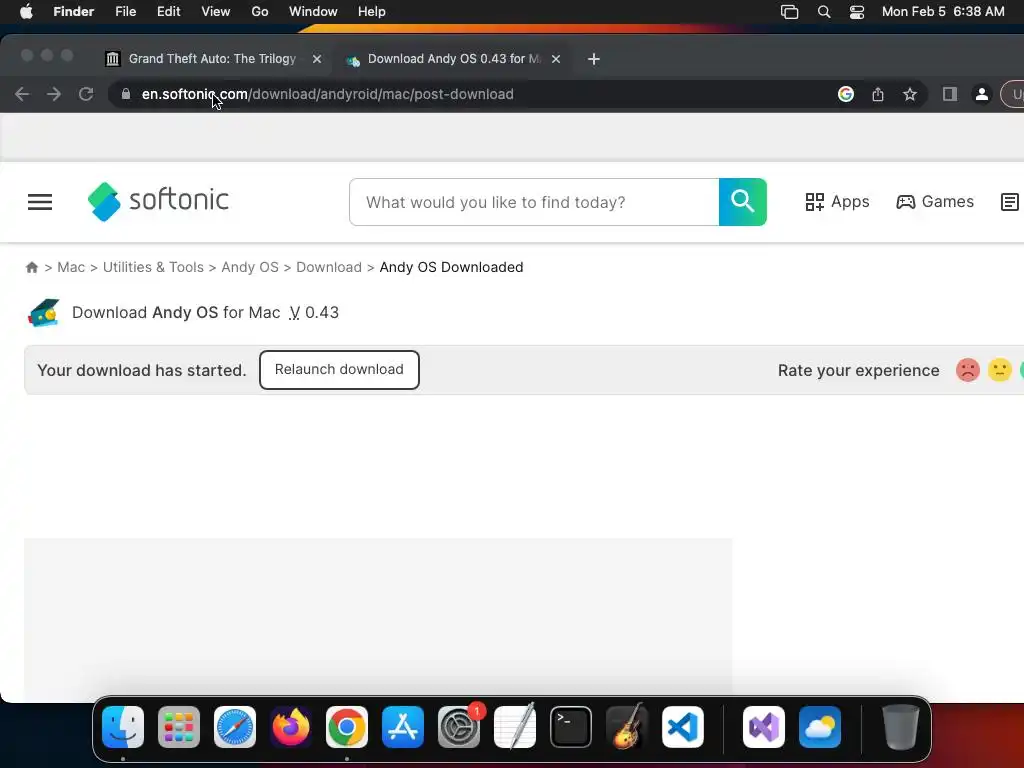Screen dimensions: 1024x768
Task: Open Safari from the Dock
Action: pos(235,727)
